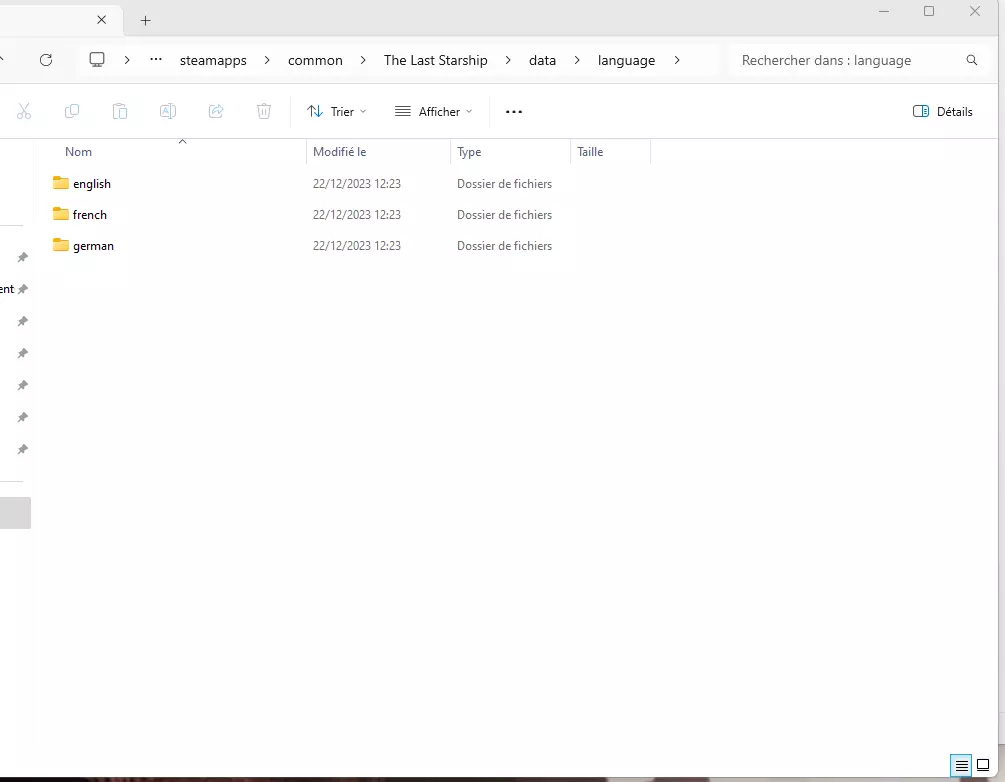1005x782 pixels.
Task: Sort by Taille column header
Action: tap(590, 152)
